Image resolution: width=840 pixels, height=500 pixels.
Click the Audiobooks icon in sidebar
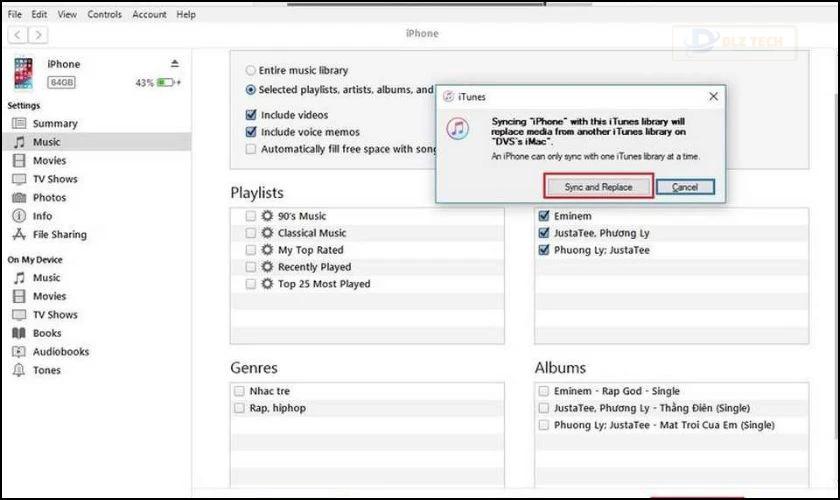point(19,352)
